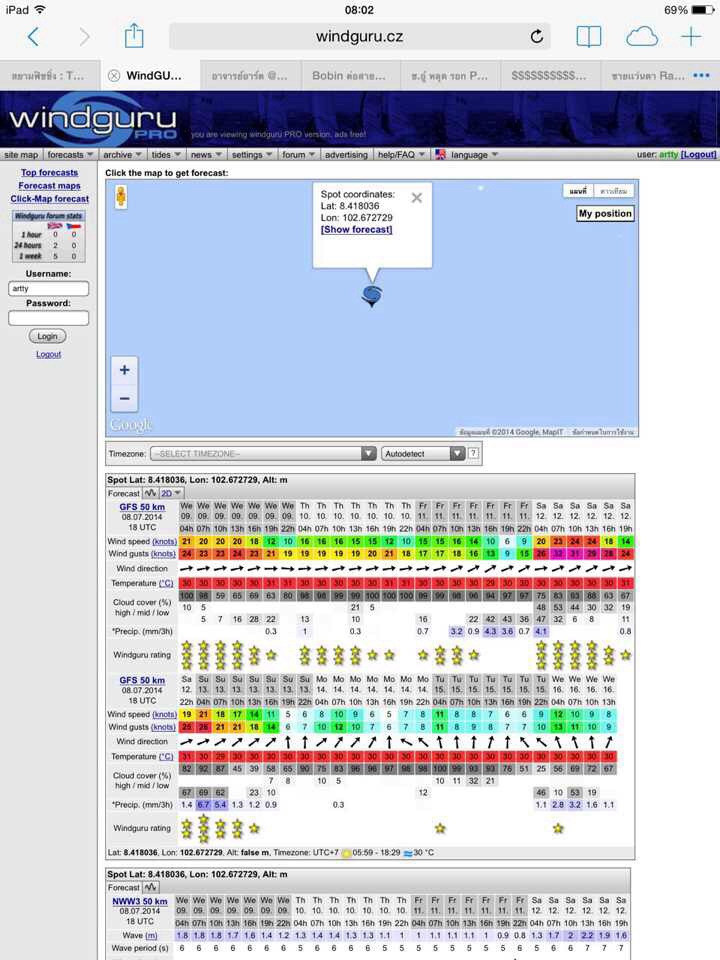Open the SELECT TIMEZONE dropdown
The image size is (720, 960).
263,454
